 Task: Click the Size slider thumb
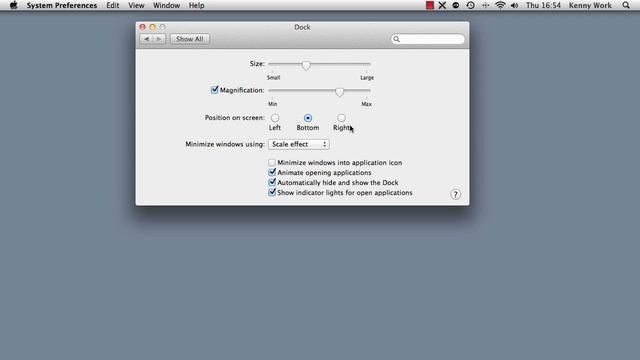pyautogui.click(x=306, y=65)
